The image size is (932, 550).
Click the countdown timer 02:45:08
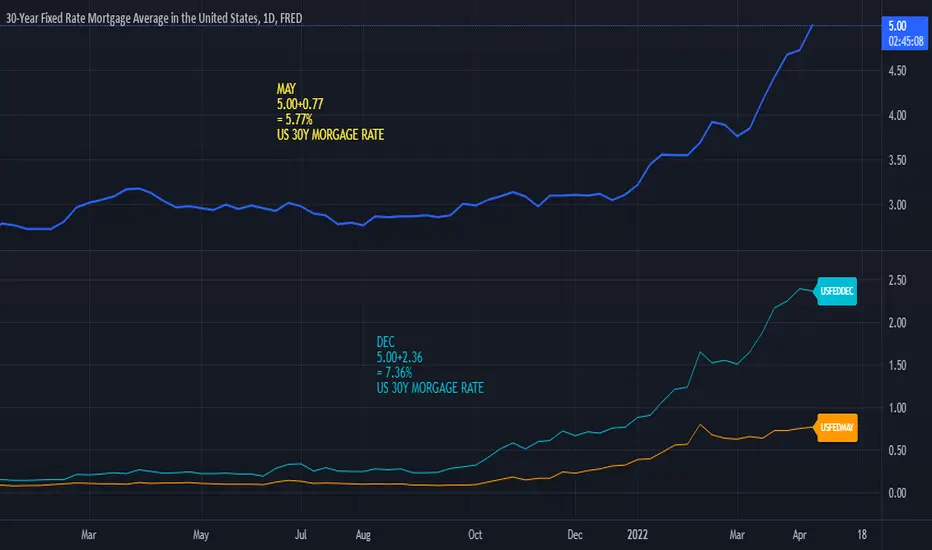906,42
